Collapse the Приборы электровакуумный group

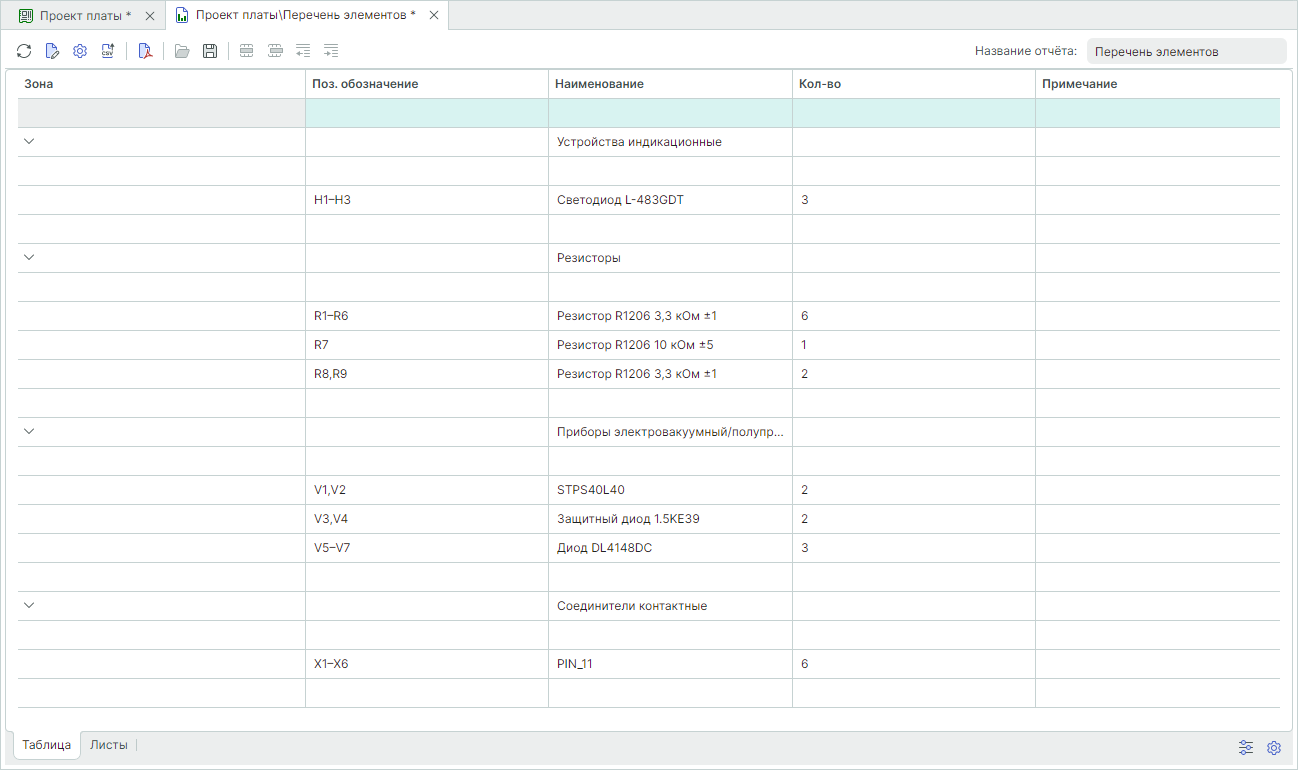pos(29,432)
